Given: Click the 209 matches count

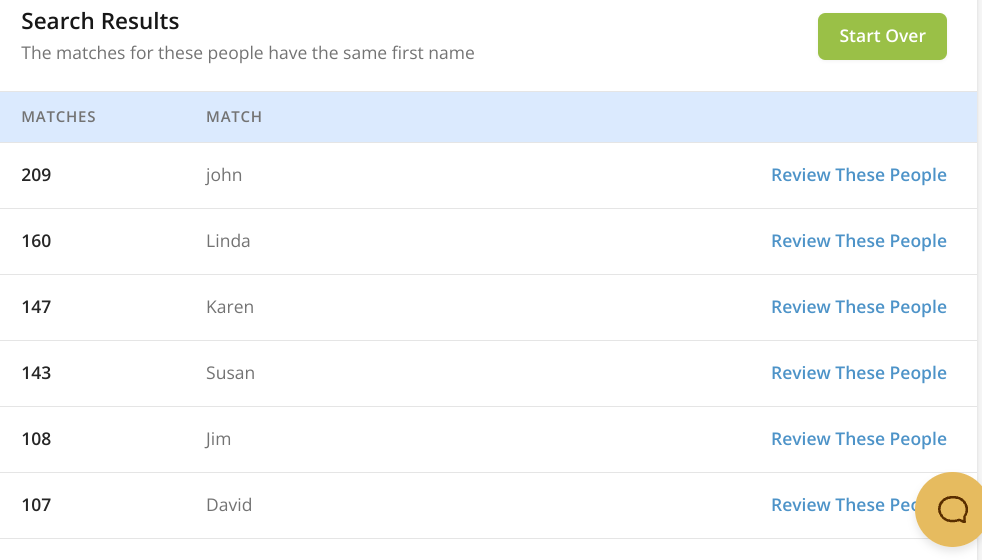Looking at the screenshot, I should 36,175.
